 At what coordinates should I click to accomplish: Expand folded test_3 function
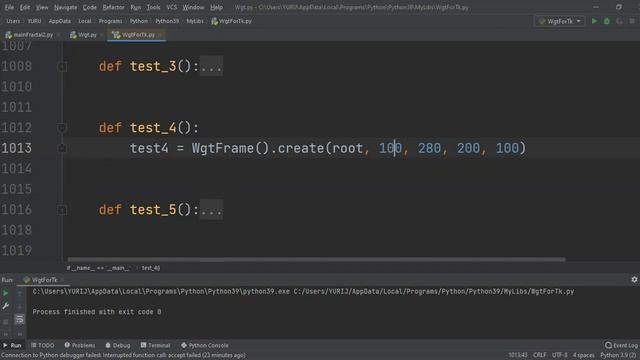(62, 66)
